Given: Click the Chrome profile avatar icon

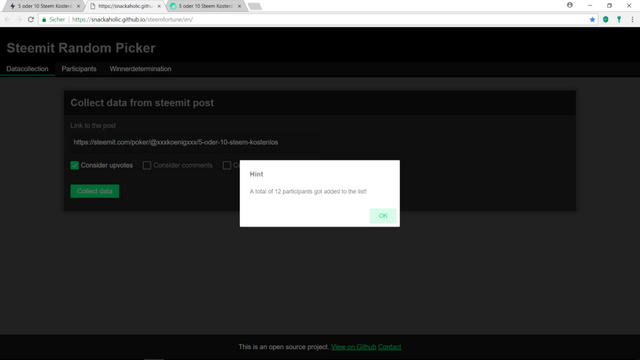Looking at the screenshot, I should (x=570, y=5).
